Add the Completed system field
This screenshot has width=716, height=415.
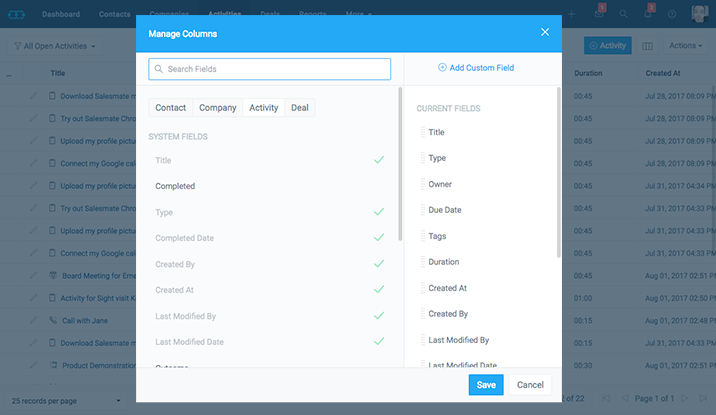tap(175, 186)
